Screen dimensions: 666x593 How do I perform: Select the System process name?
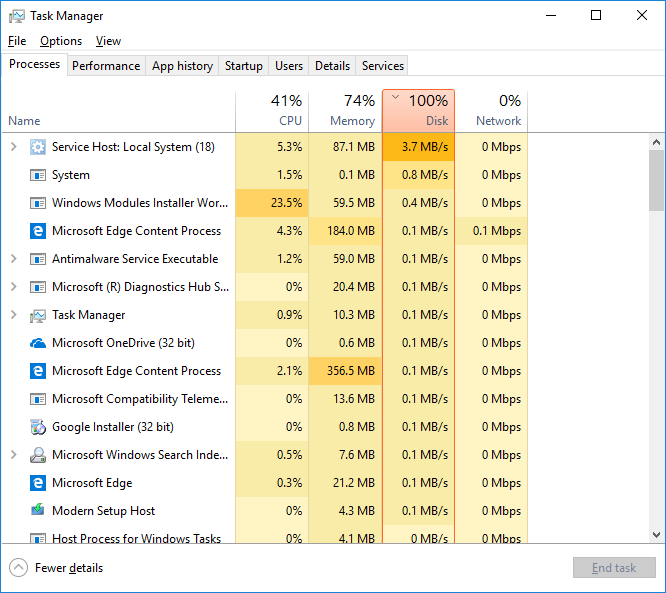click(71, 175)
